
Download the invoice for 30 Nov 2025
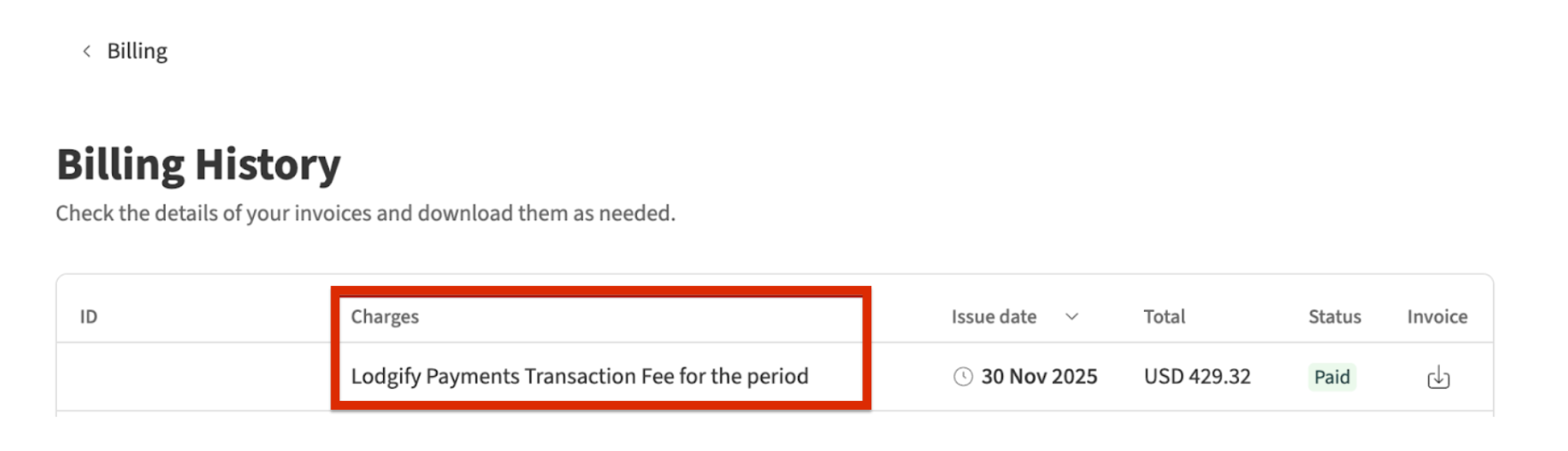tap(1438, 378)
